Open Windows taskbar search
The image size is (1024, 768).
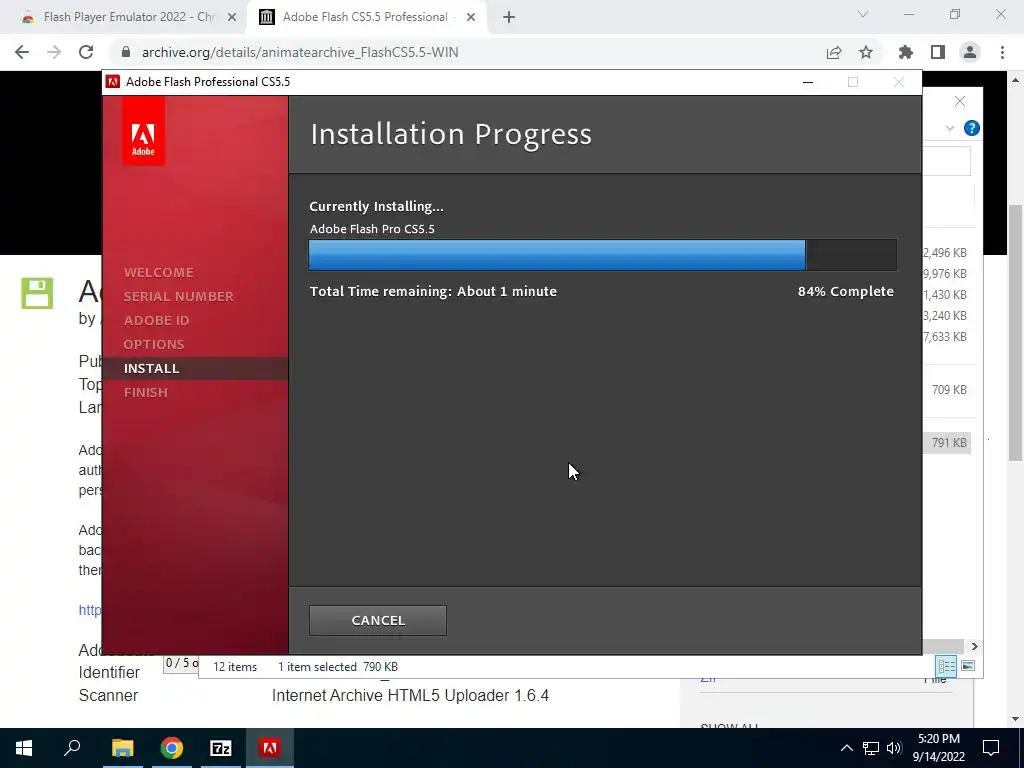pyautogui.click(x=72, y=748)
